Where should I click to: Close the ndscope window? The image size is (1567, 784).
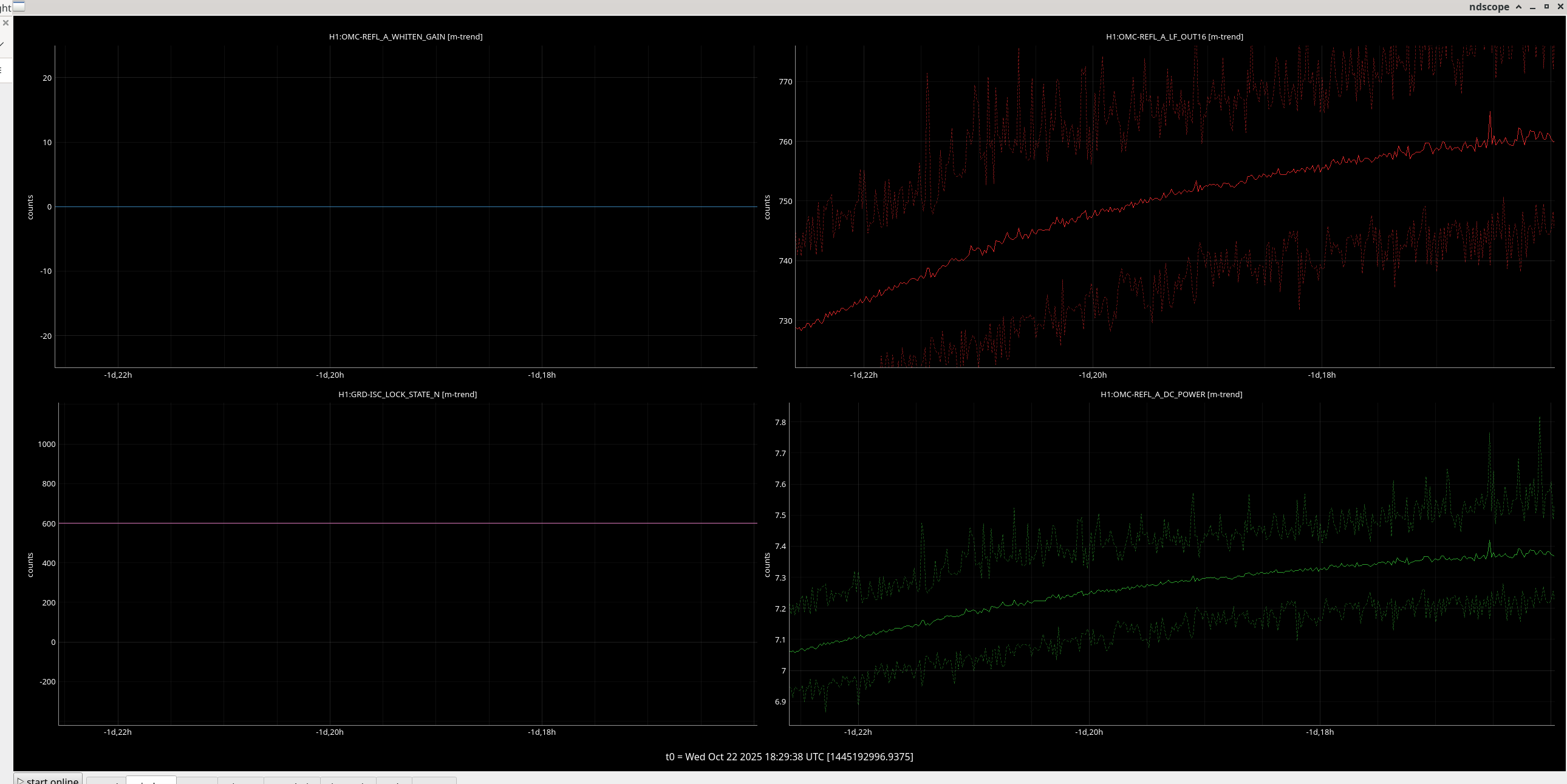pos(1560,7)
